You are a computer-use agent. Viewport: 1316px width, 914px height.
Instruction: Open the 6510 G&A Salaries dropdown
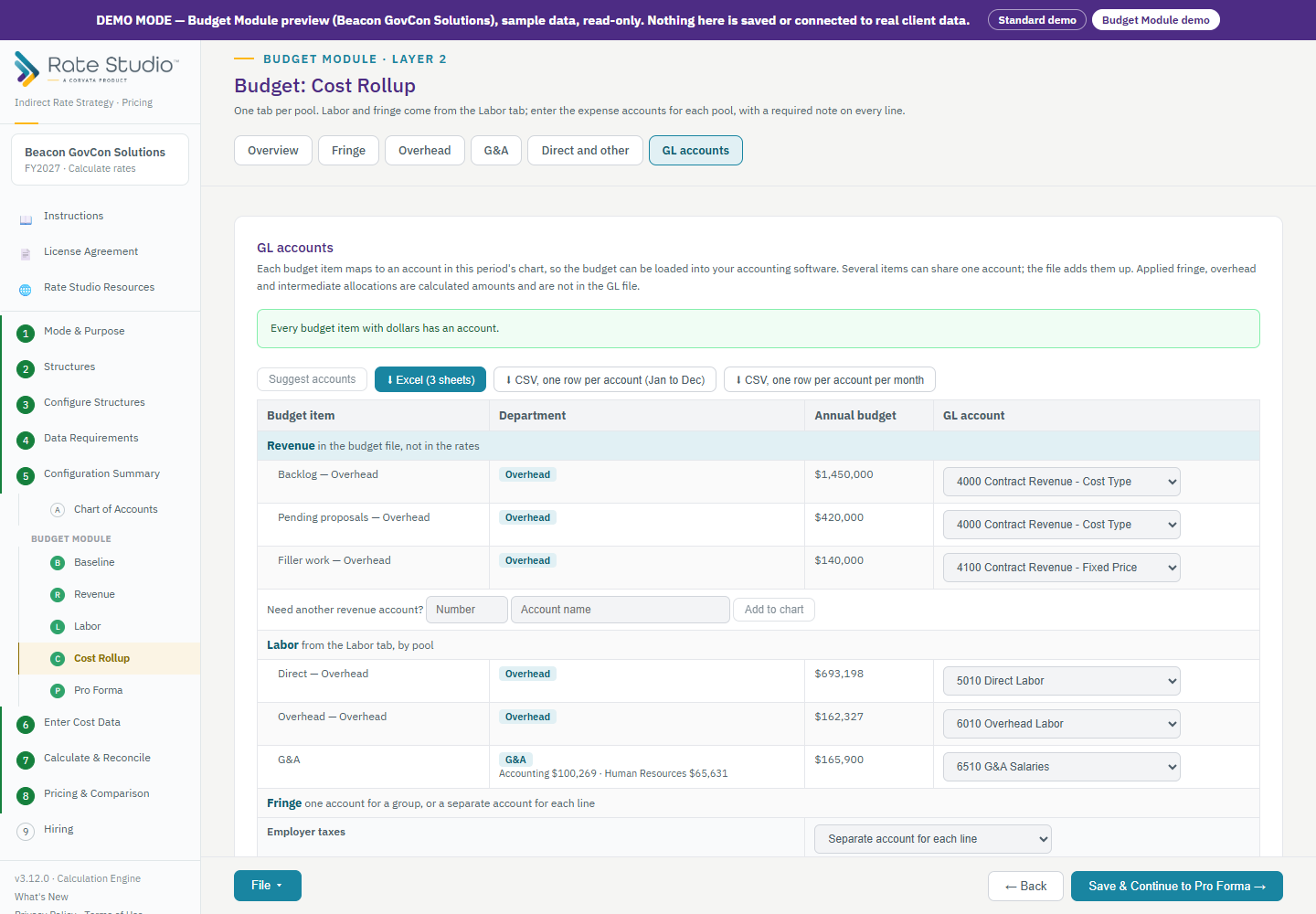pyautogui.click(x=1061, y=767)
